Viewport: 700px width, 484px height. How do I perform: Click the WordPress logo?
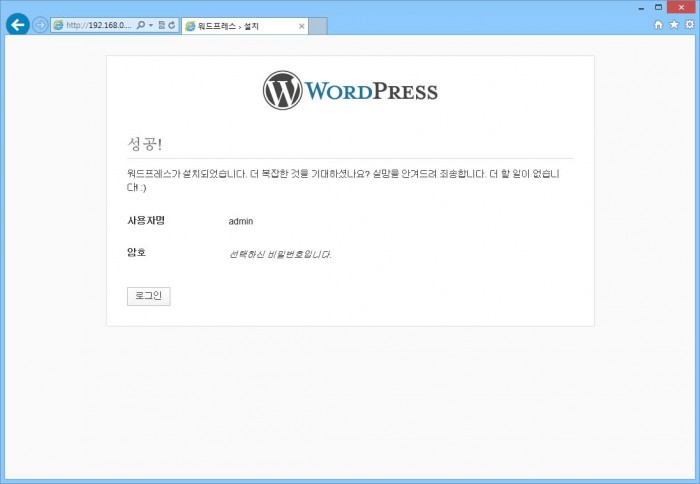[x=350, y=90]
